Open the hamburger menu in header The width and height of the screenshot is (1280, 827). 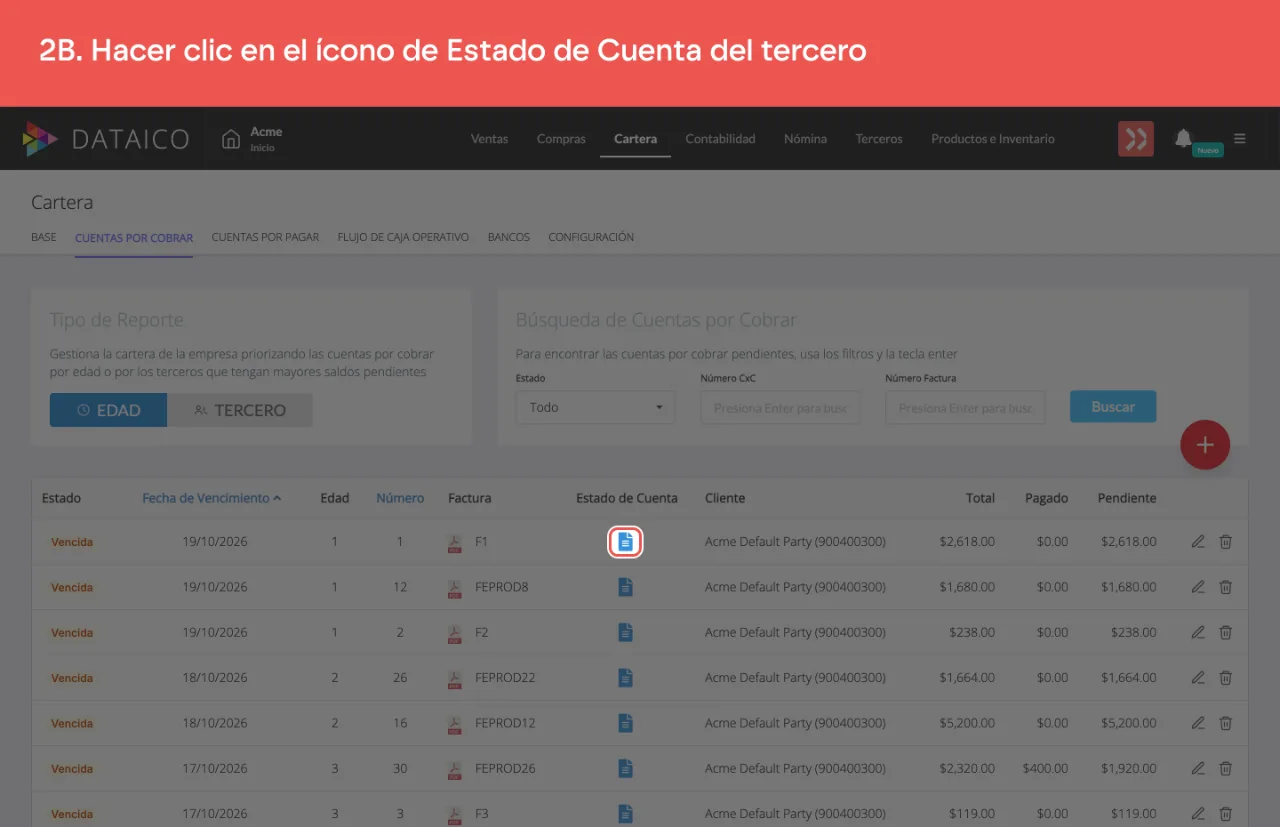(x=1240, y=138)
